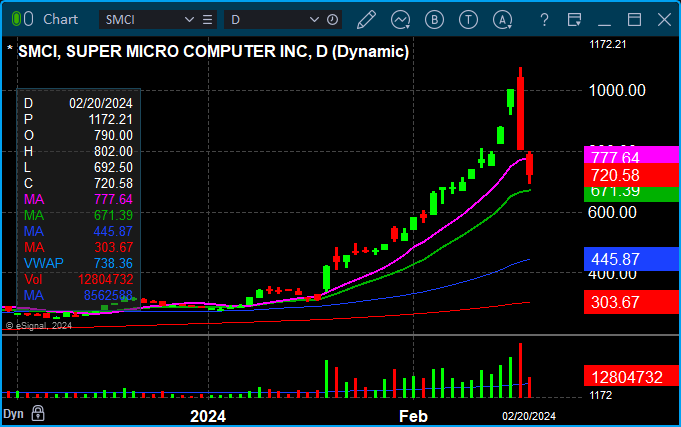Minimize the chart window
Image resolution: width=681 pixels, height=427 pixels.
(x=604, y=24)
